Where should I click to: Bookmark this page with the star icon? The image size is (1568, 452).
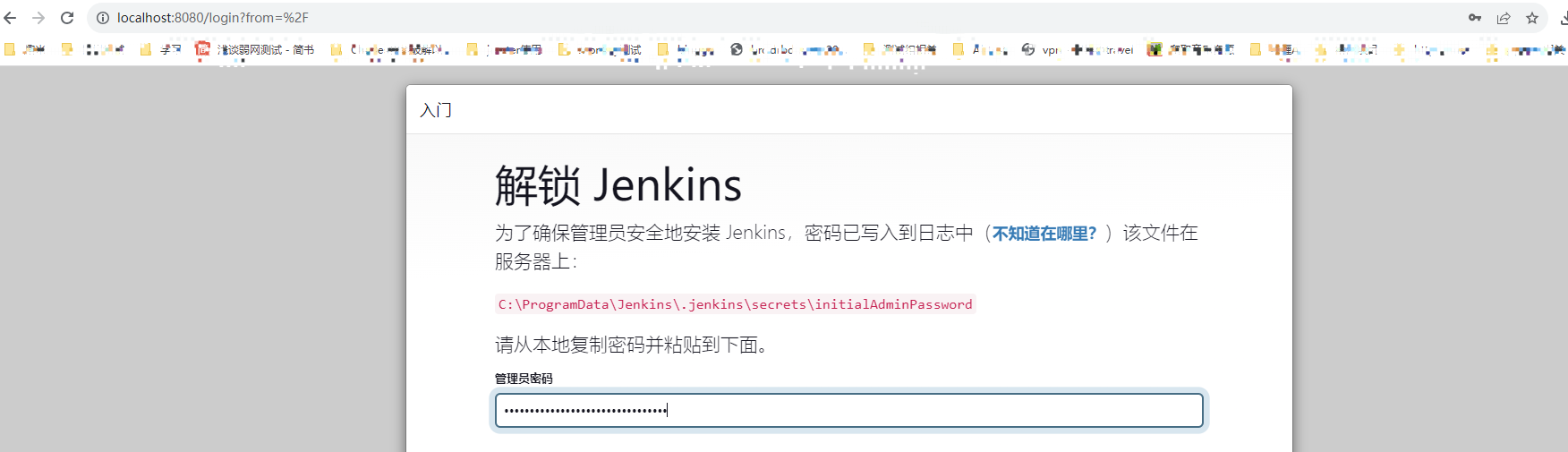[x=1532, y=18]
